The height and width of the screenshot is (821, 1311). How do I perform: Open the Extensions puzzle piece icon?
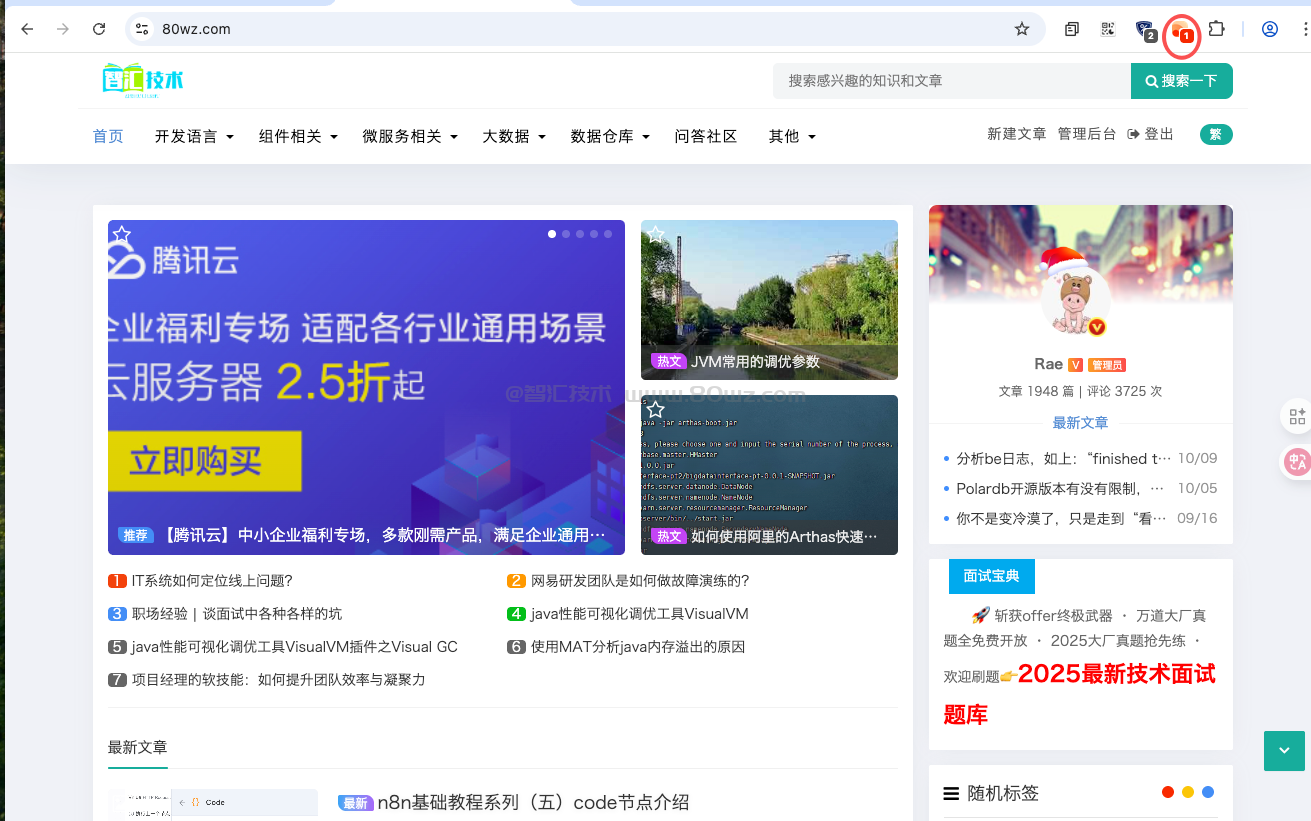click(1217, 29)
